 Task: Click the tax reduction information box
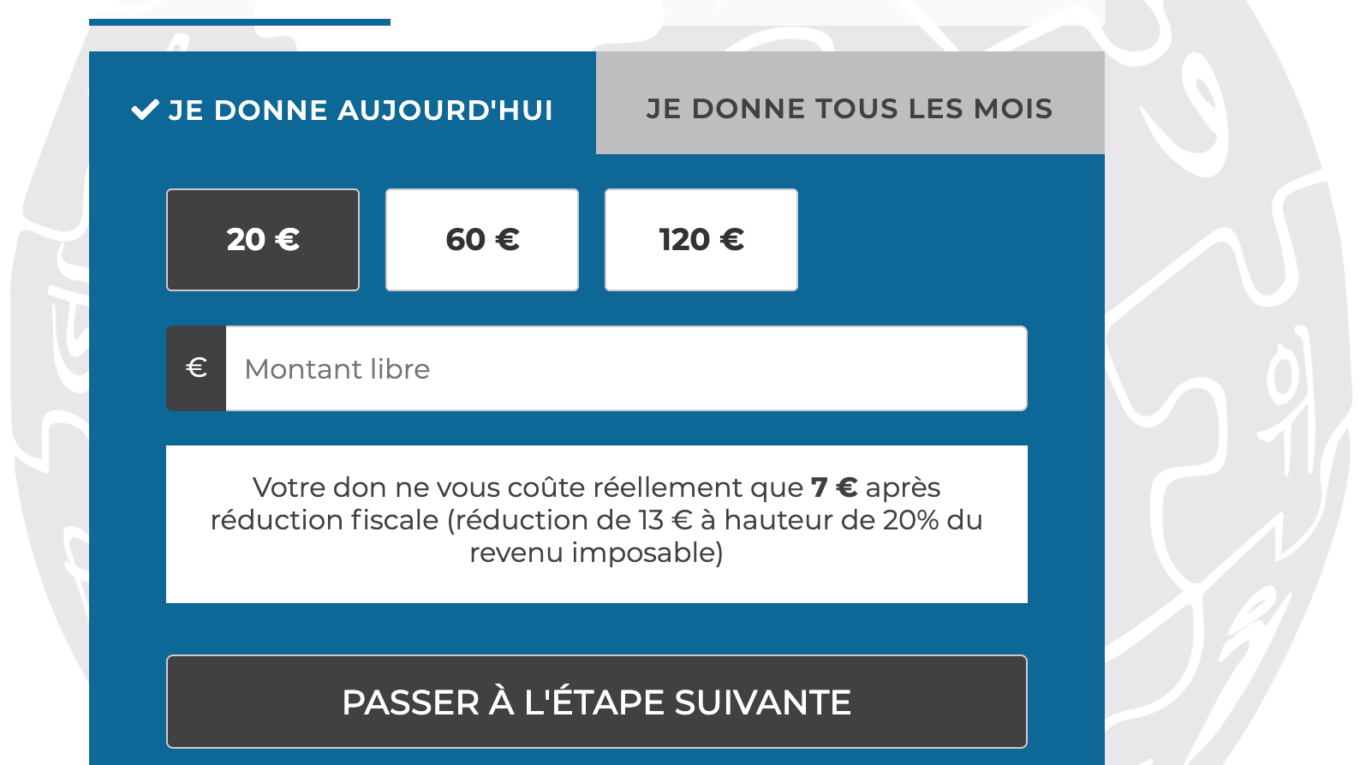596,524
